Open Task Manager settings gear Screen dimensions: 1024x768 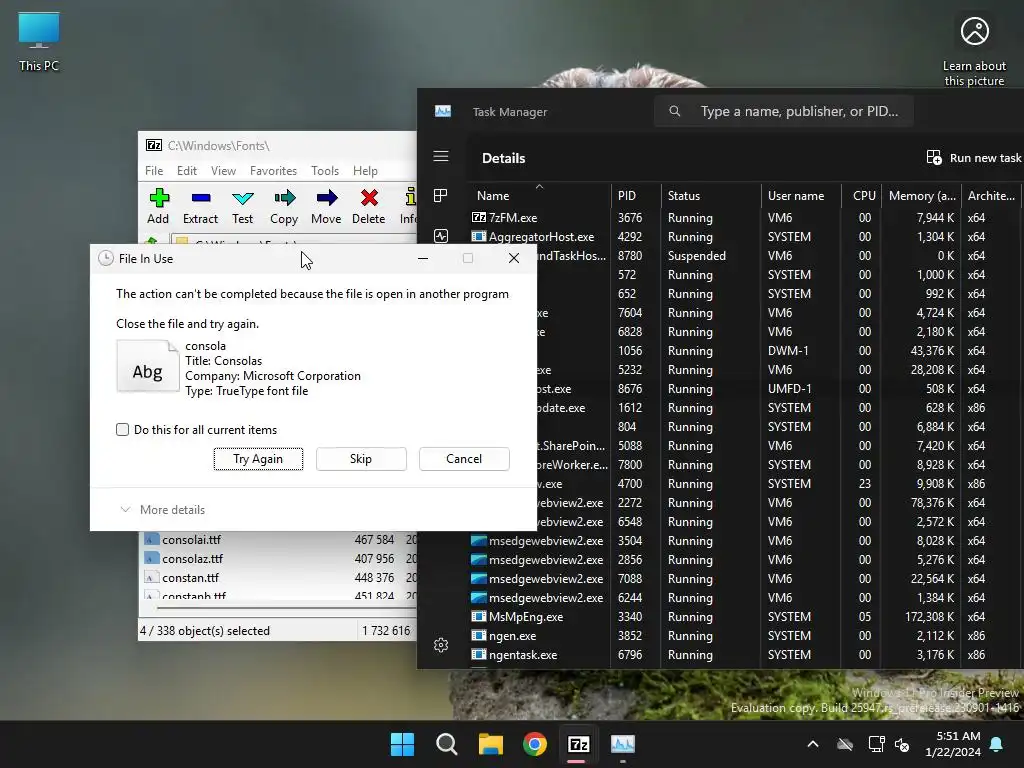(x=441, y=645)
